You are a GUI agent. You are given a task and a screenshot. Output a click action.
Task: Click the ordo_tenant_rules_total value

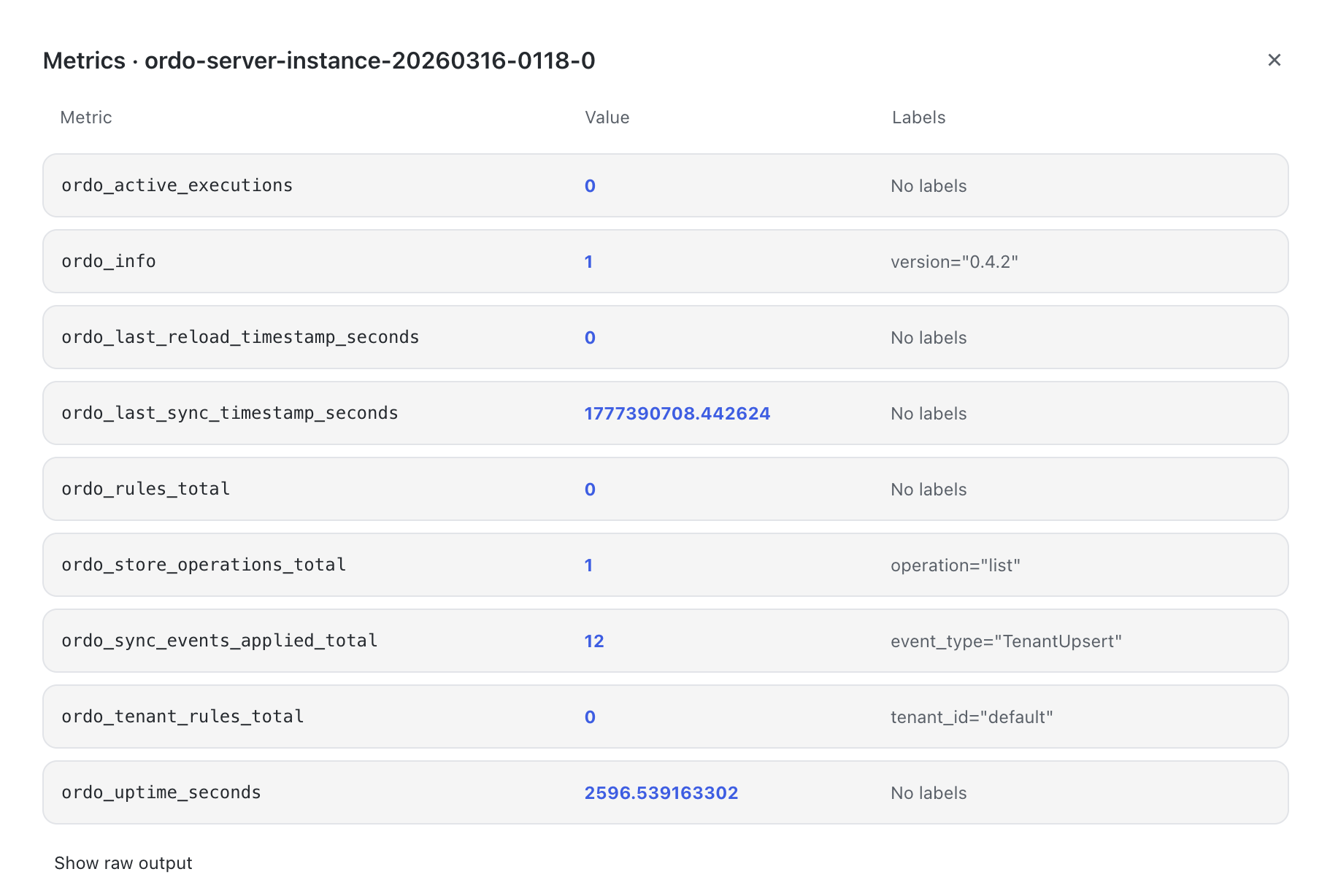[590, 717]
